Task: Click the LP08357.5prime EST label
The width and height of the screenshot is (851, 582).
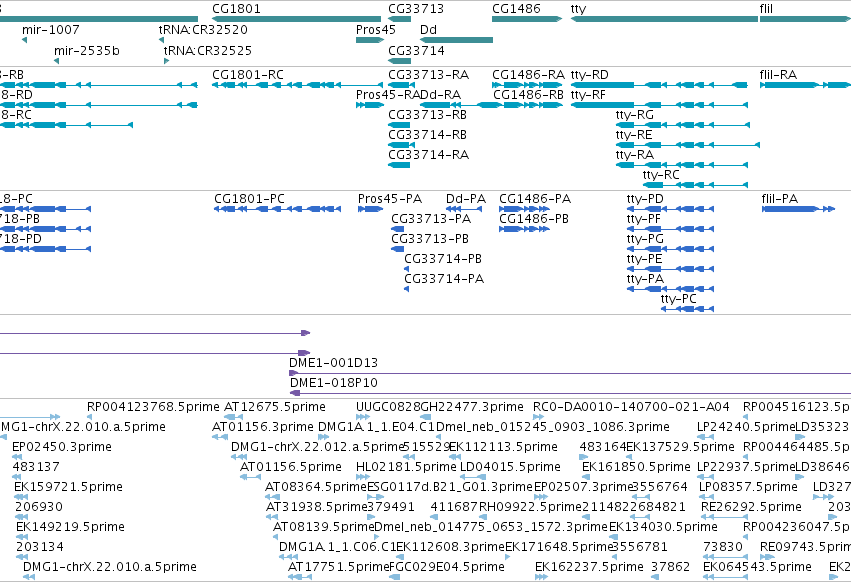Action: (x=748, y=487)
